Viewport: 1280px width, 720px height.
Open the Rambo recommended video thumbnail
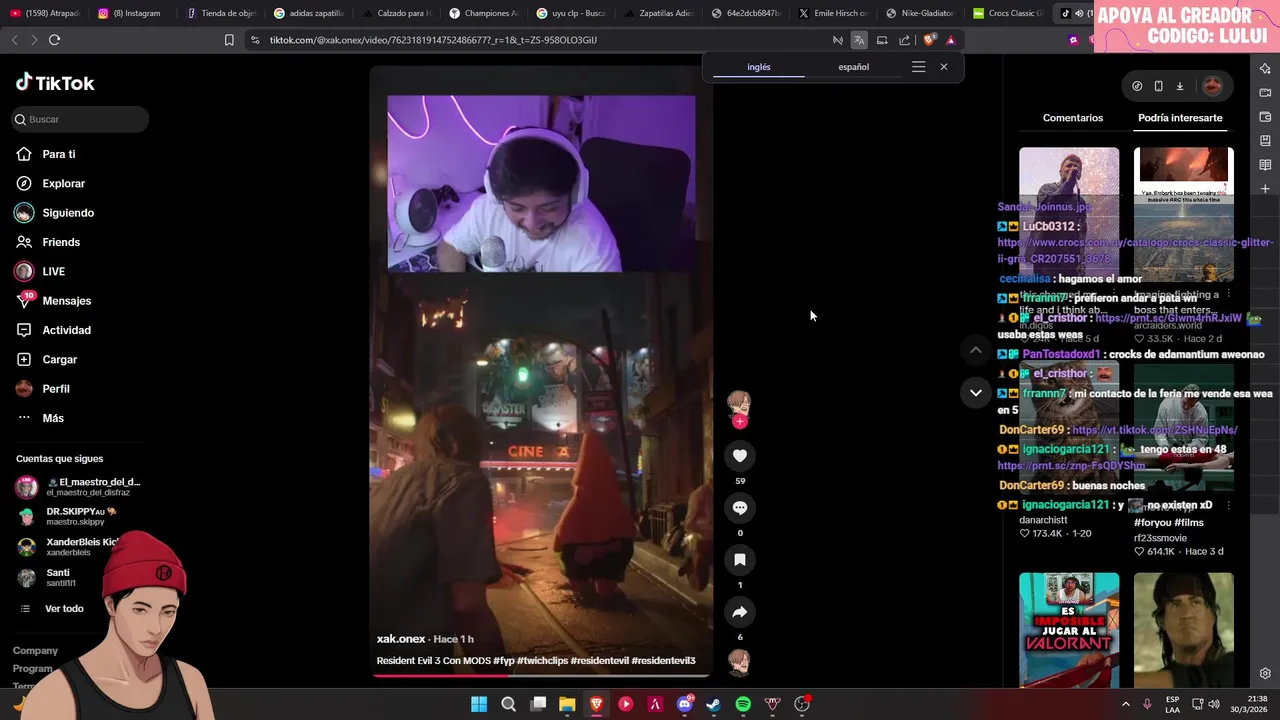click(x=1184, y=630)
